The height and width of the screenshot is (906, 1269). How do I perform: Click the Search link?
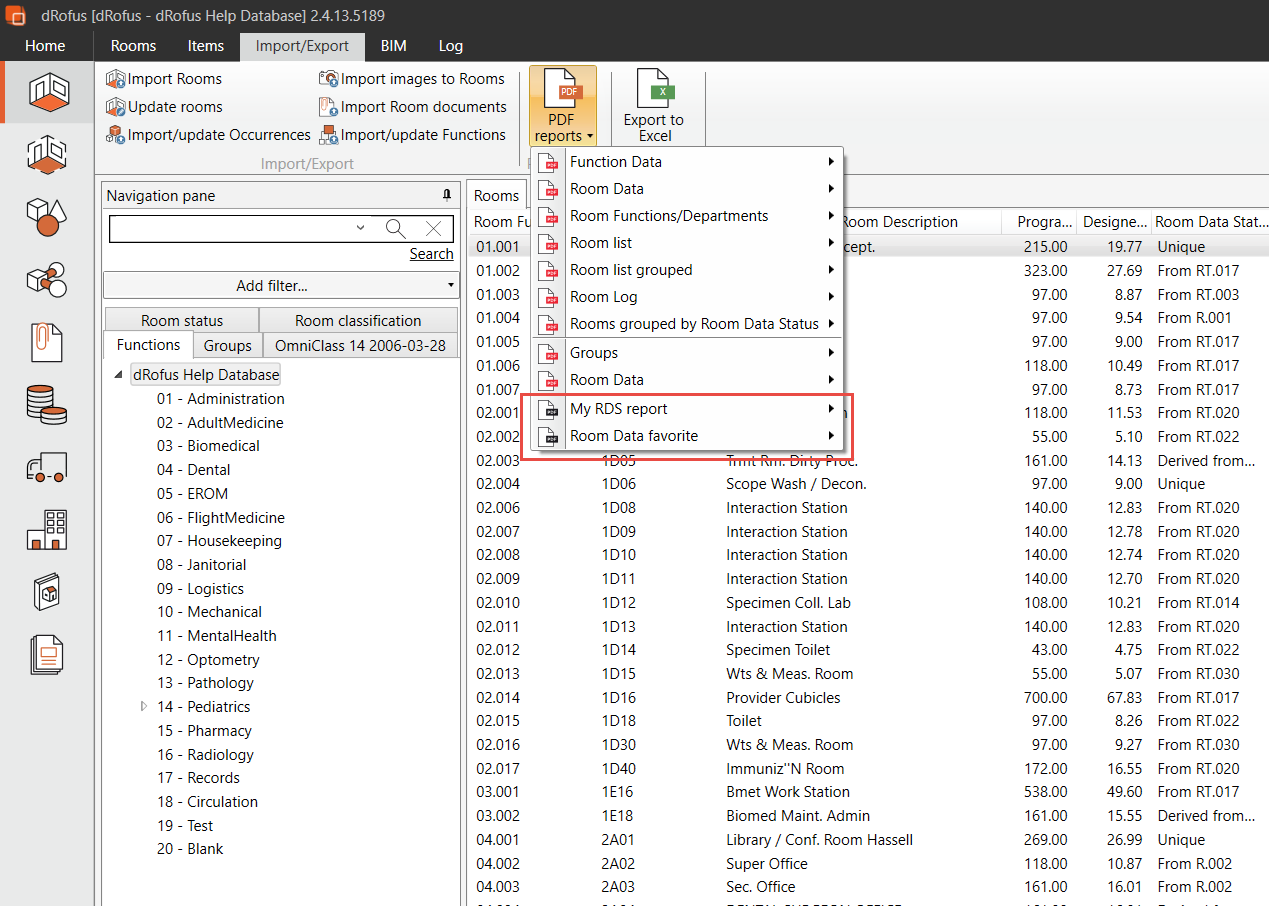431,254
